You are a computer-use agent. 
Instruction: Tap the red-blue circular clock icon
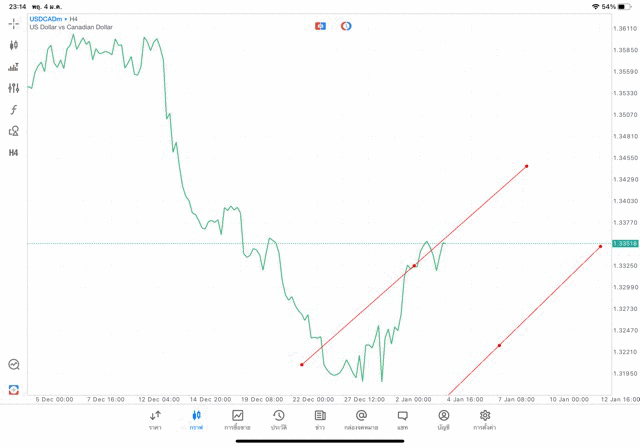click(x=346, y=26)
